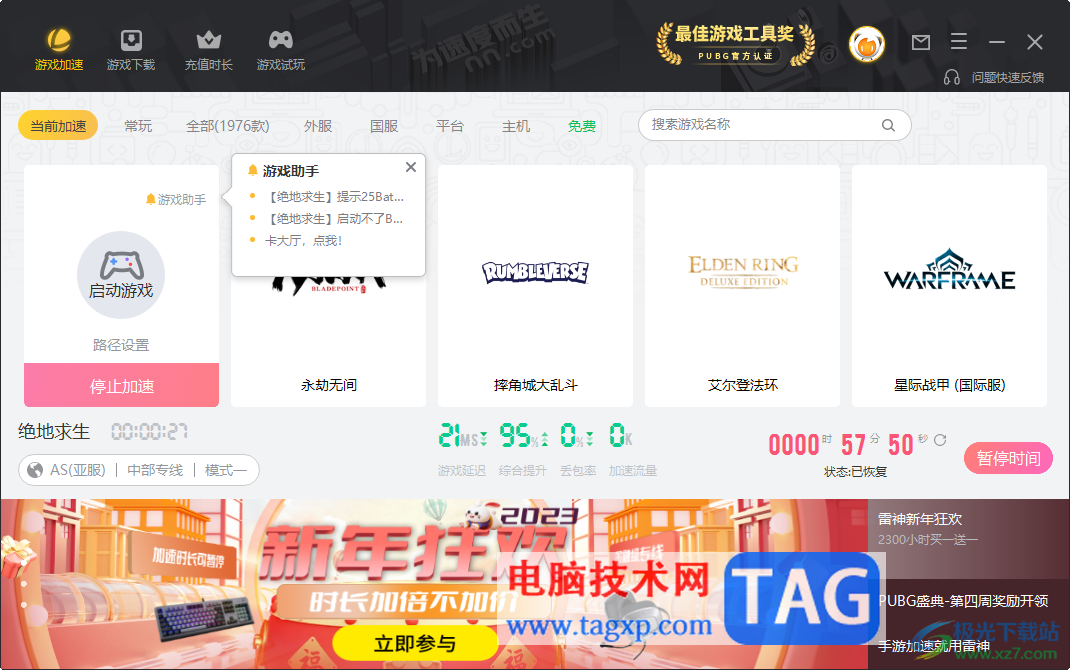Minimize the accelerator window
This screenshot has width=1070, height=670.
point(996,42)
